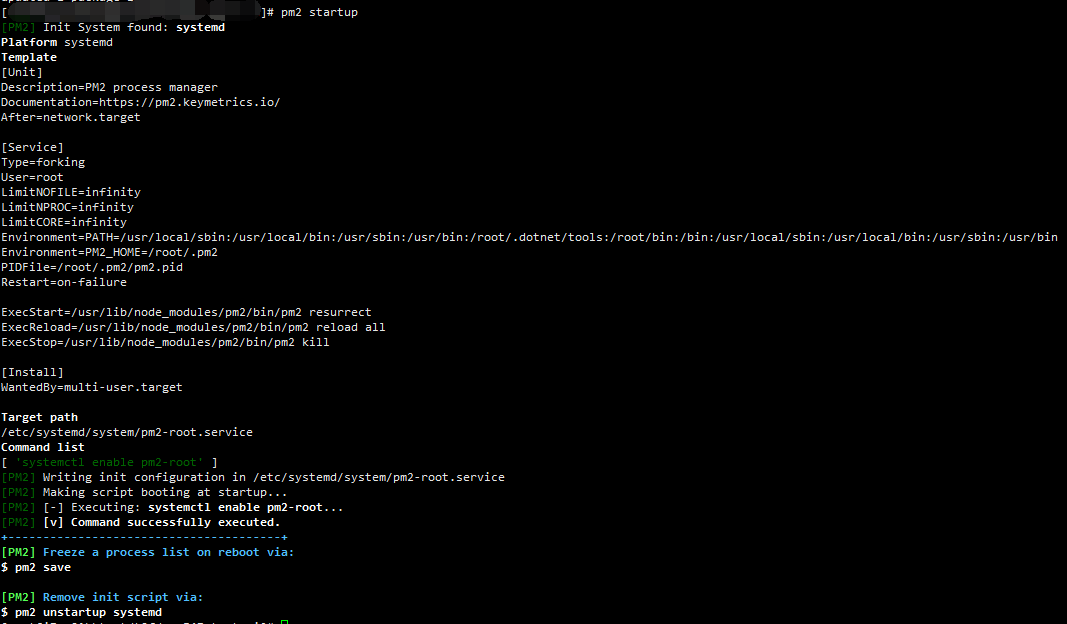
Task: Click the green cursor at the bottom prompt
Action: 284,622
